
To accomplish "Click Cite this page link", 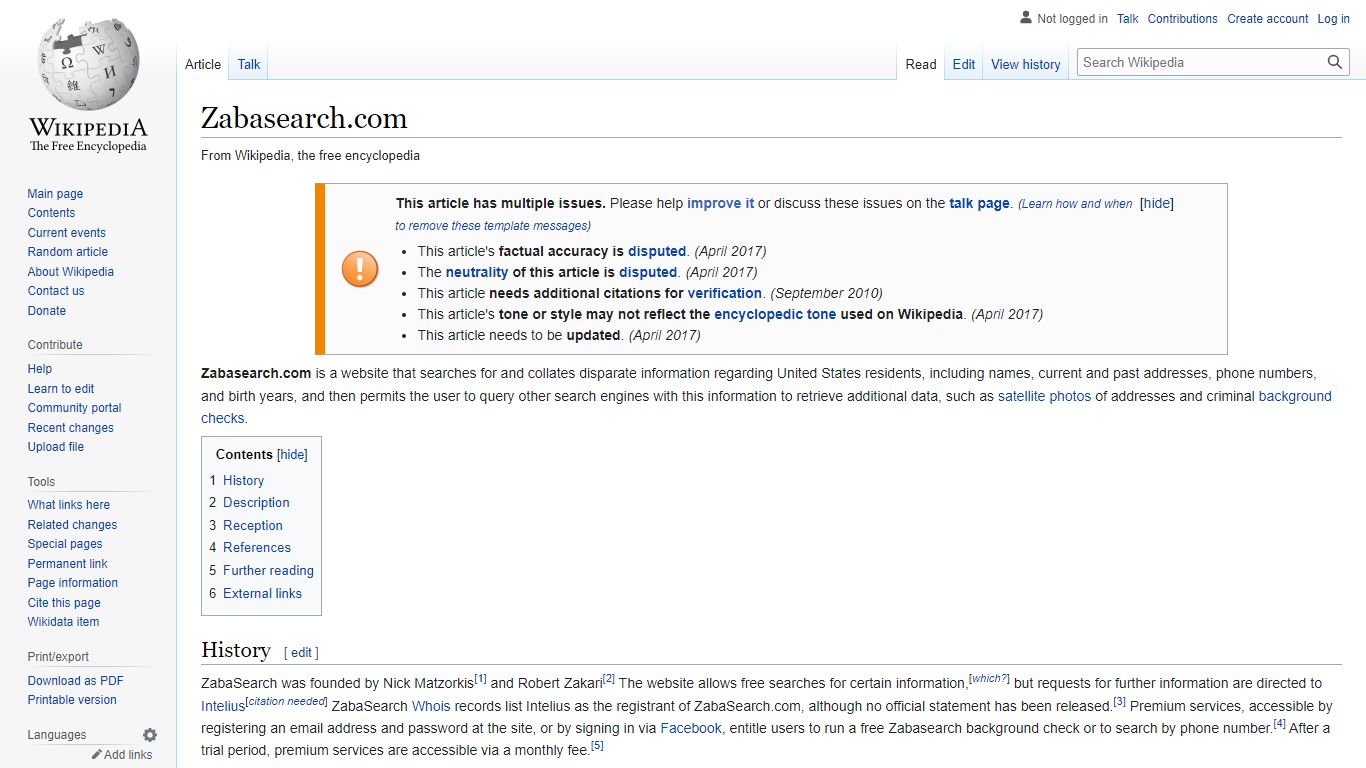I will coord(64,603).
